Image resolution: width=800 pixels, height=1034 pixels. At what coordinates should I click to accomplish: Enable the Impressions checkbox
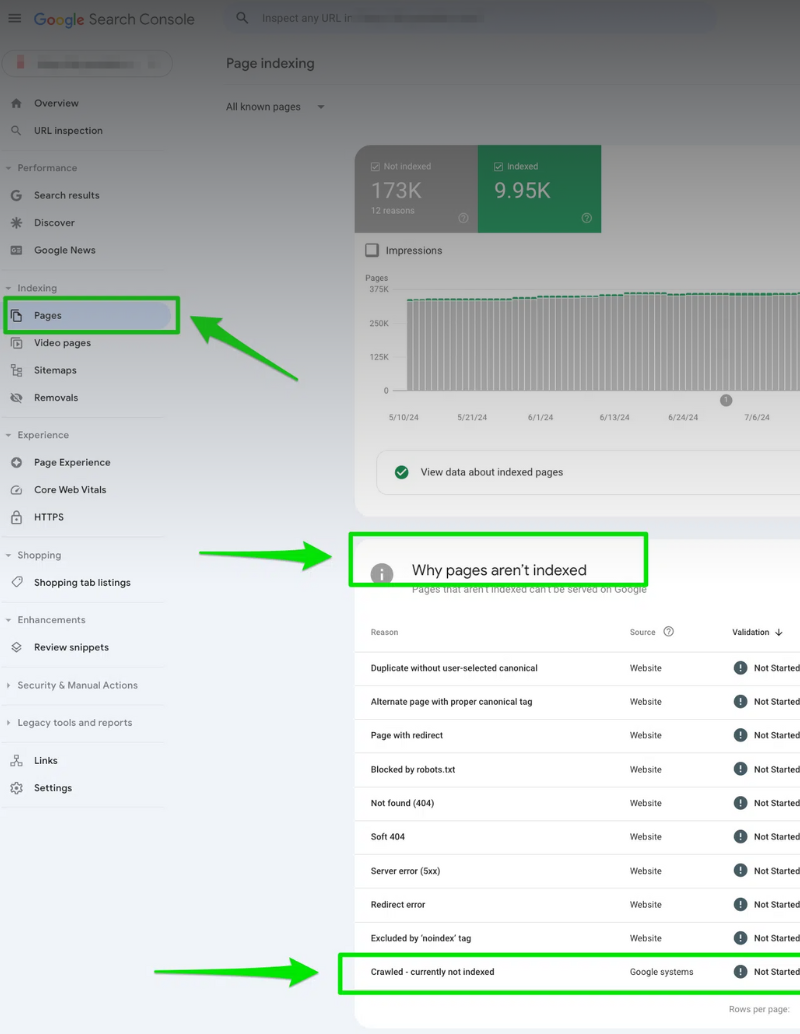(x=372, y=250)
